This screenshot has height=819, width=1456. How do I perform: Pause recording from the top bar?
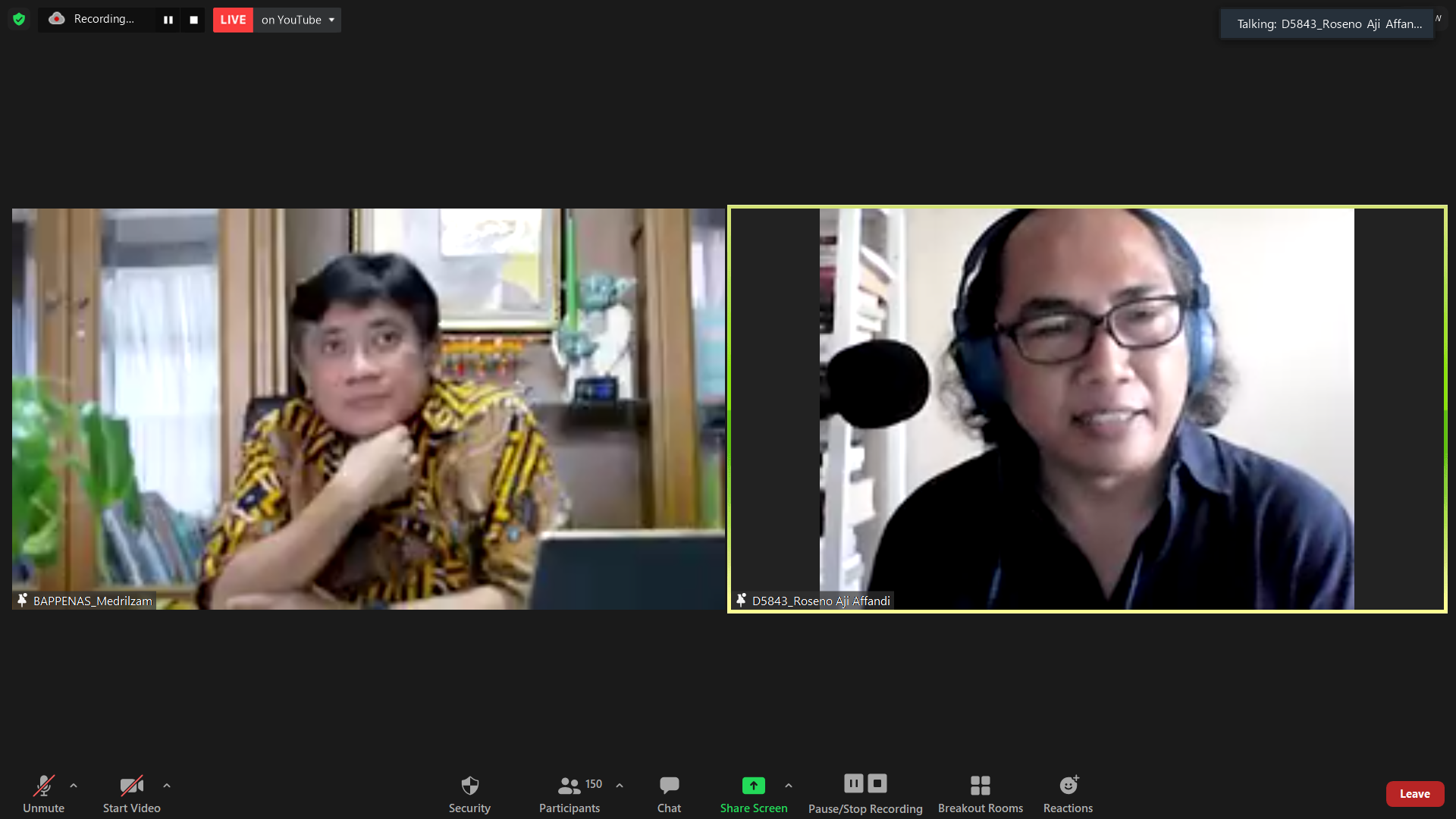coord(168,20)
